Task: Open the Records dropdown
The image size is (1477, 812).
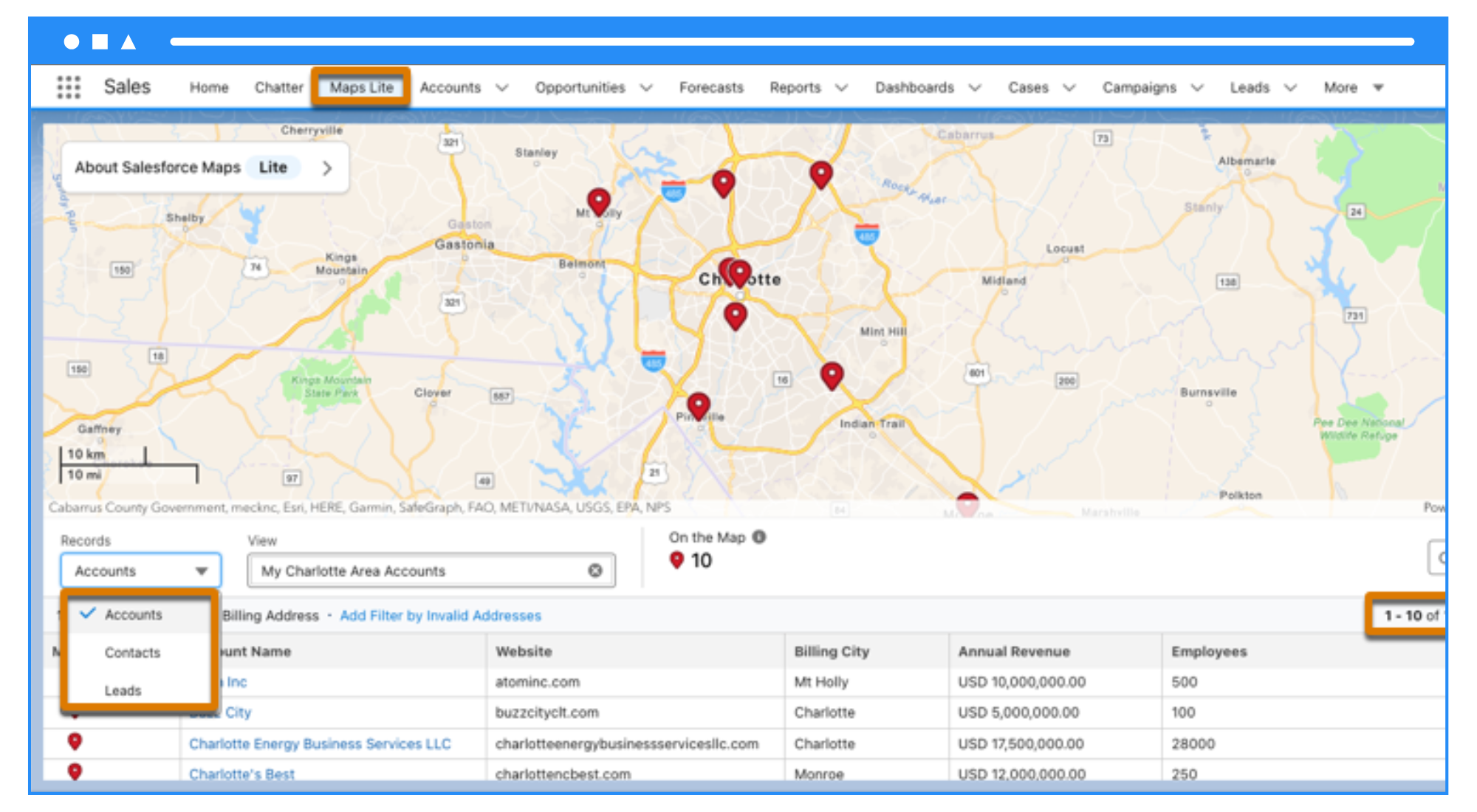Action: click(x=140, y=570)
